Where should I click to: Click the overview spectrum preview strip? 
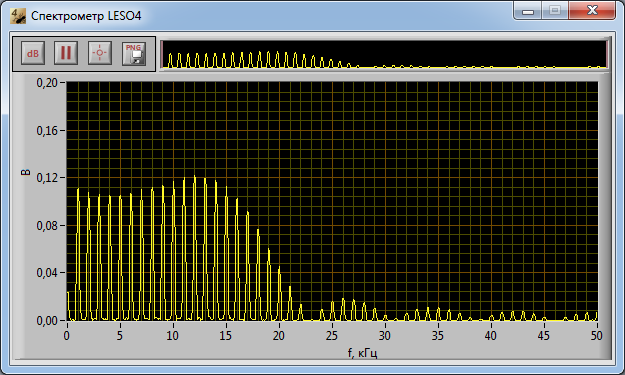(x=385, y=54)
